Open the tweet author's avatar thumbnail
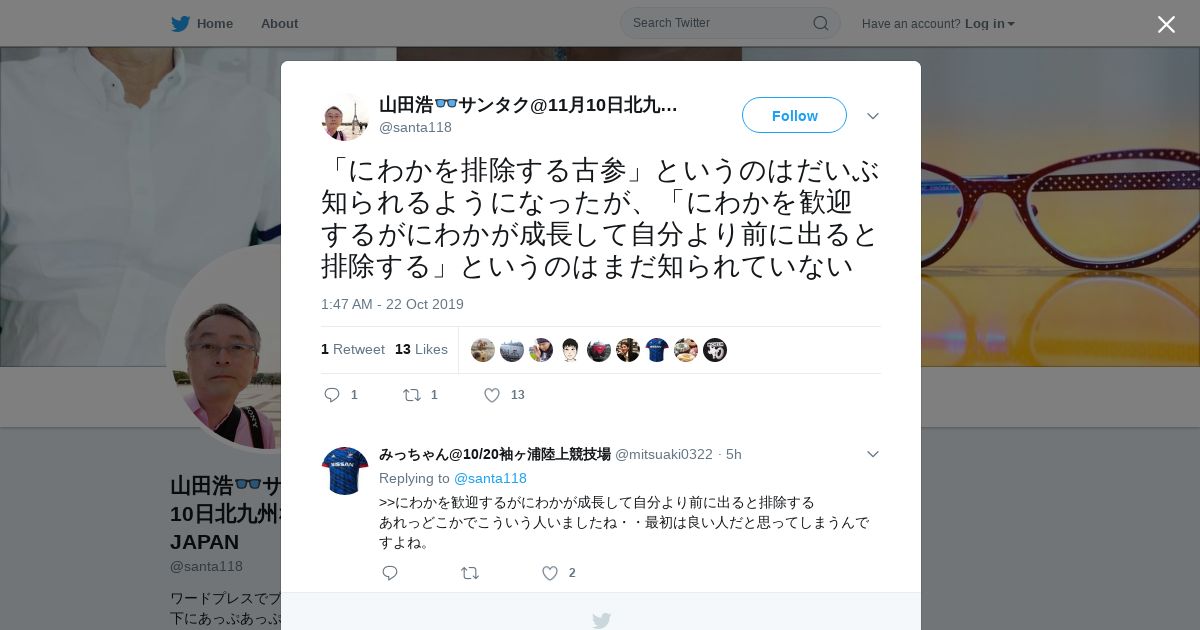This screenshot has height=630, width=1200. tap(345, 117)
